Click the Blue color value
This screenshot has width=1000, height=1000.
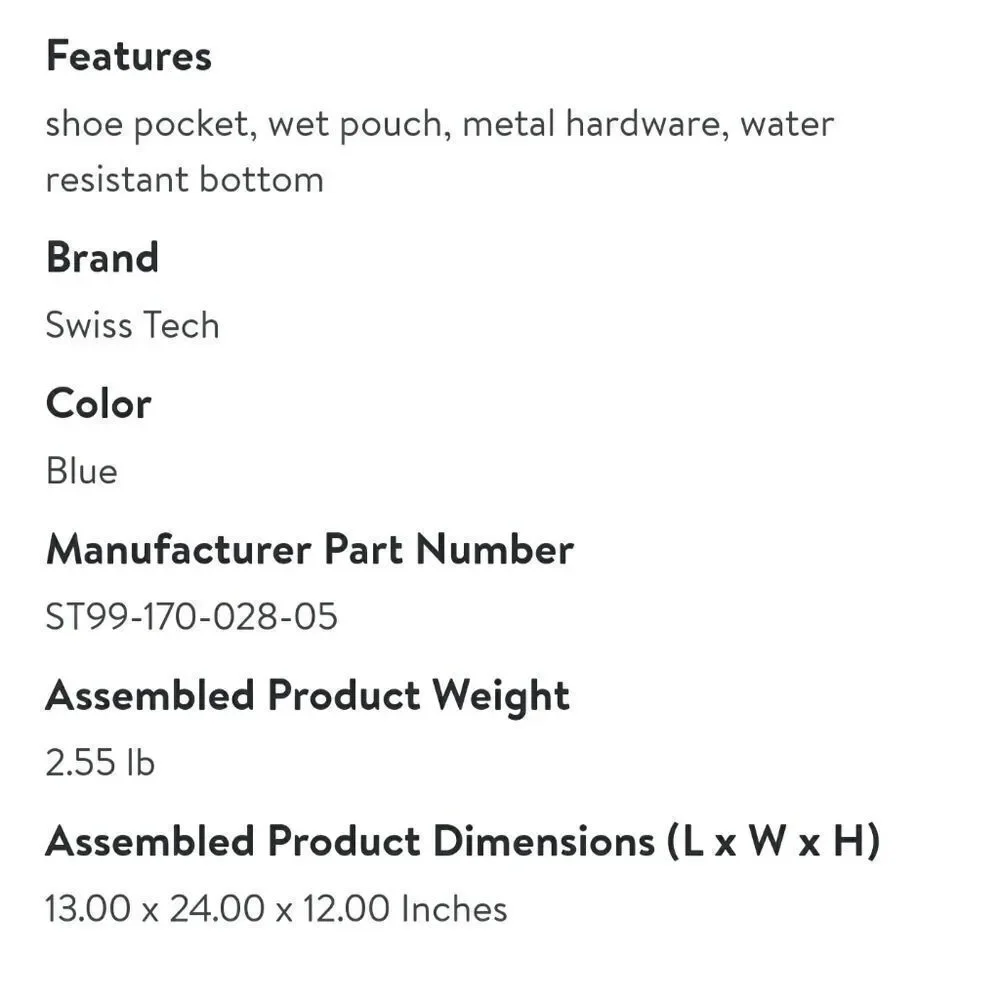(82, 471)
